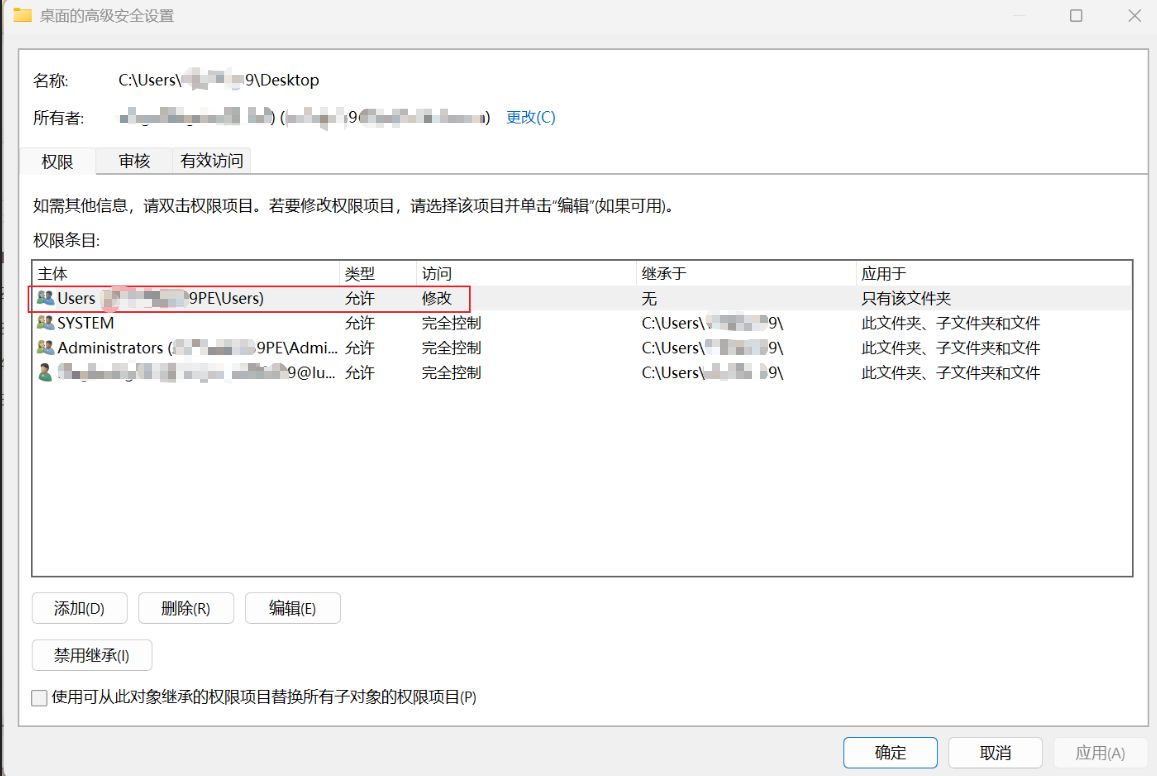Cancel the dialog with 取消
The width and height of the screenshot is (1157, 776).
point(995,753)
